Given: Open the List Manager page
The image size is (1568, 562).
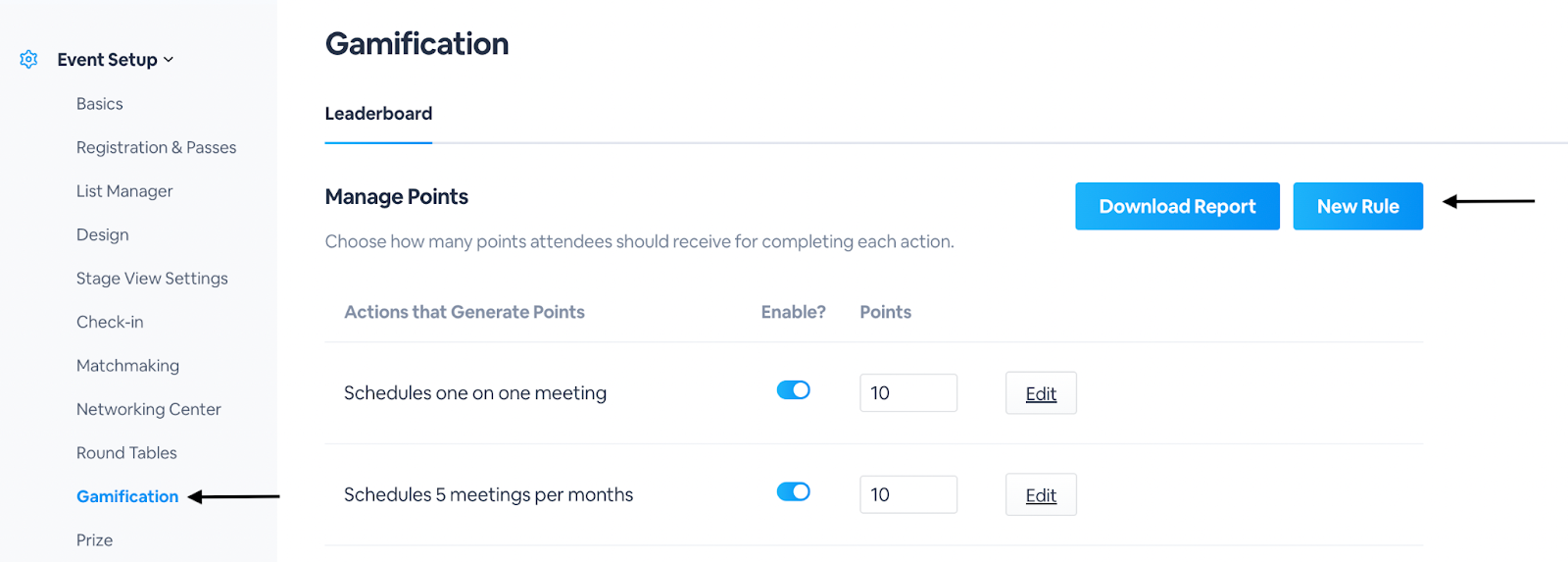Looking at the screenshot, I should (x=124, y=191).
